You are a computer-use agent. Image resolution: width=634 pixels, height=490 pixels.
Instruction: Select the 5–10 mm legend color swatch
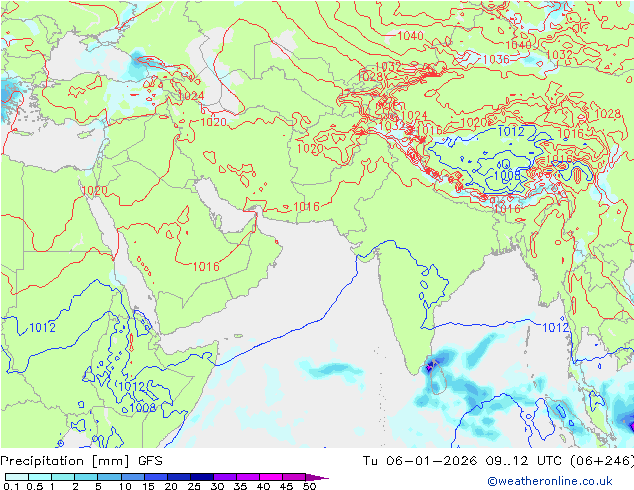click(109, 477)
